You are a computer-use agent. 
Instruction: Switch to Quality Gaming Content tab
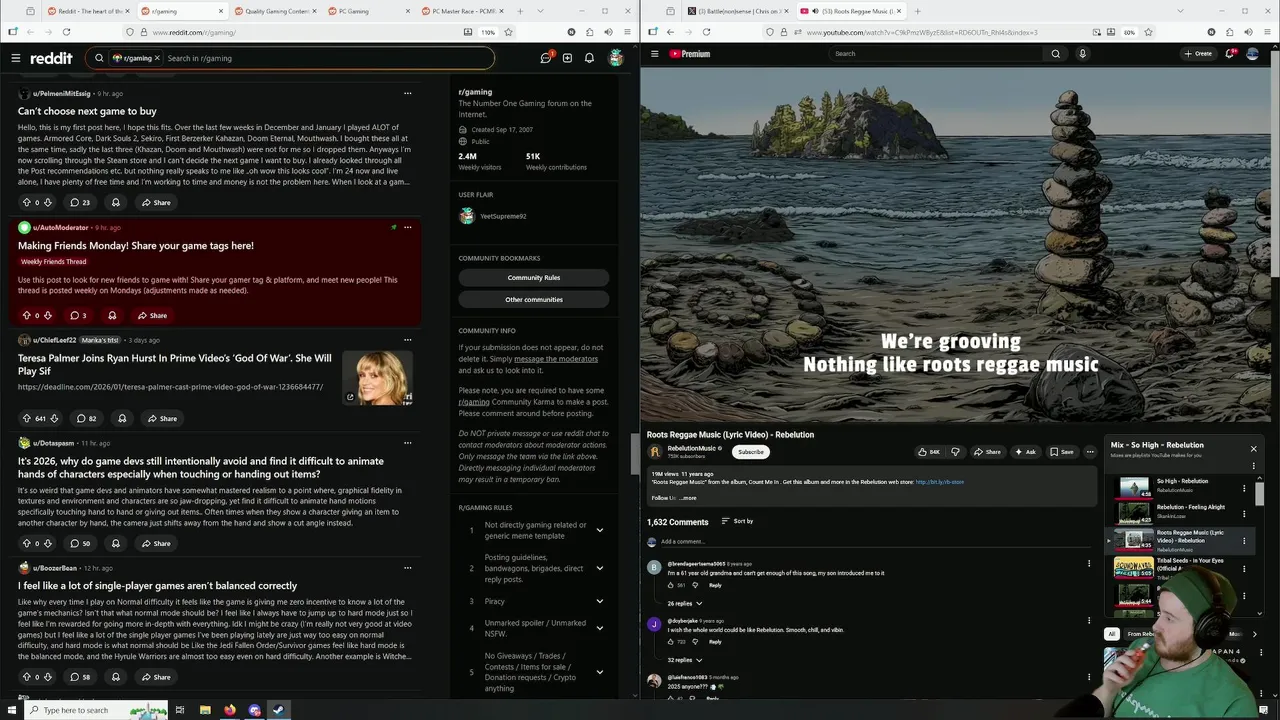(275, 11)
